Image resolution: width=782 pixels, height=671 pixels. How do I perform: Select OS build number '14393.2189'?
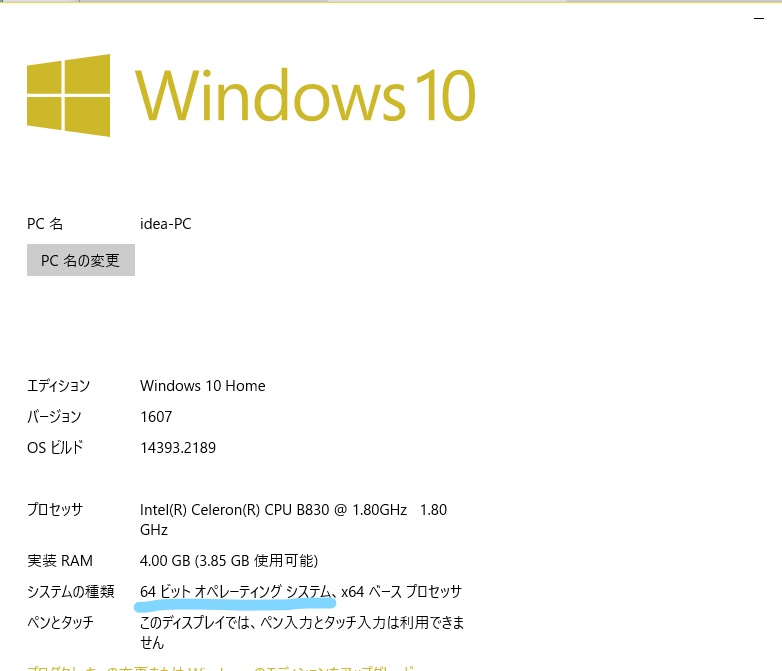178,447
